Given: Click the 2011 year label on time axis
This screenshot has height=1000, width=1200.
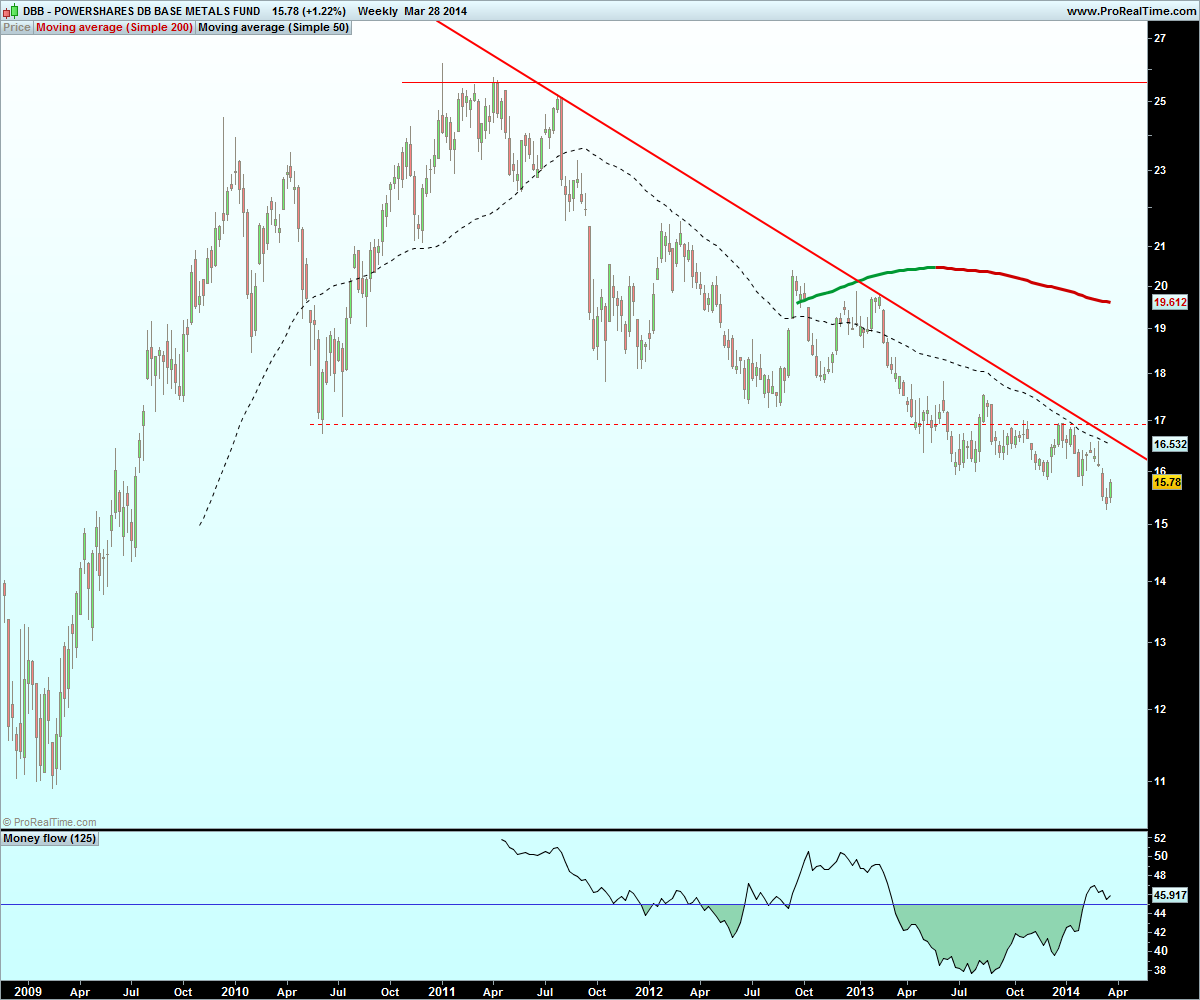Looking at the screenshot, I should coord(441,991).
